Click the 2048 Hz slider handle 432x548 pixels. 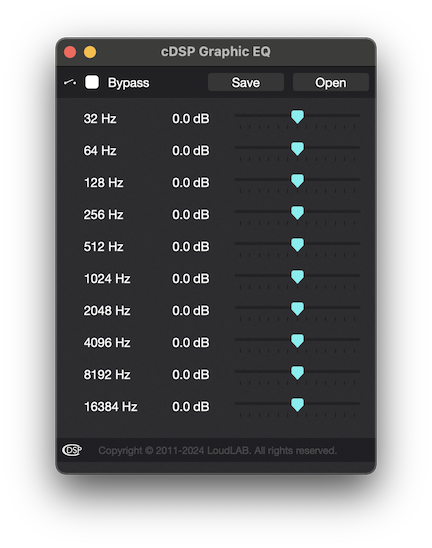tap(297, 309)
